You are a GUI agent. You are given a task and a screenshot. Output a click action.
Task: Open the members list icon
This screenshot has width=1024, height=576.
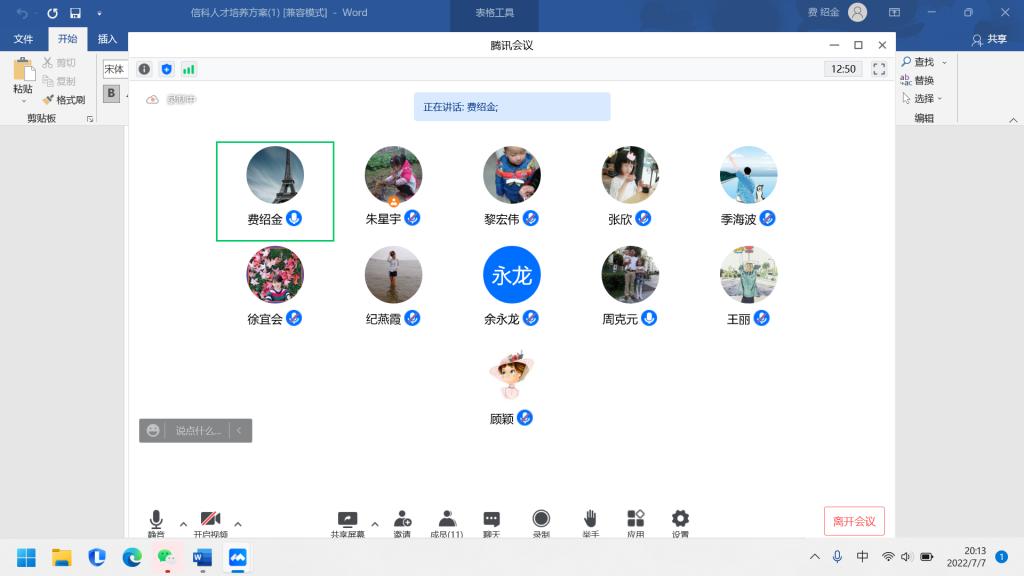click(447, 519)
